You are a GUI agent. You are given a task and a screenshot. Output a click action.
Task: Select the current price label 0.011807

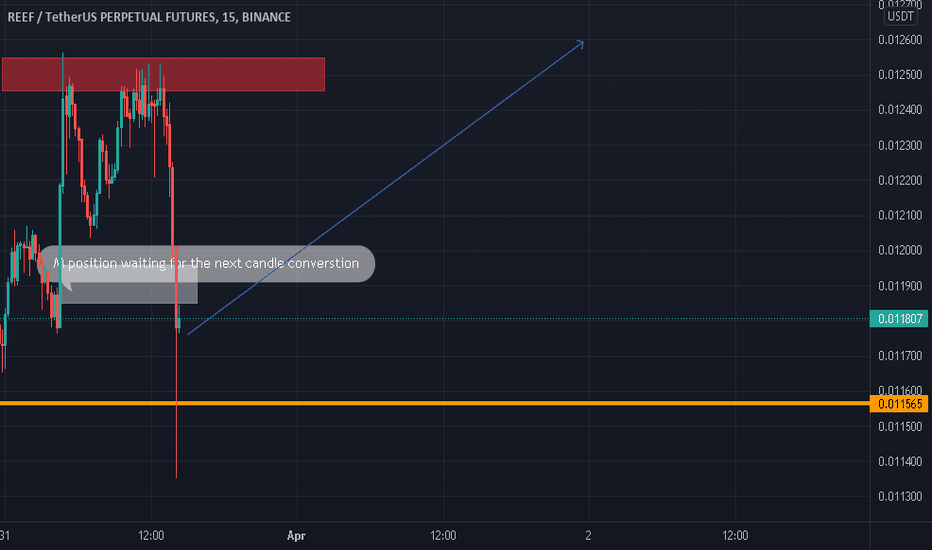pyautogui.click(x=899, y=319)
